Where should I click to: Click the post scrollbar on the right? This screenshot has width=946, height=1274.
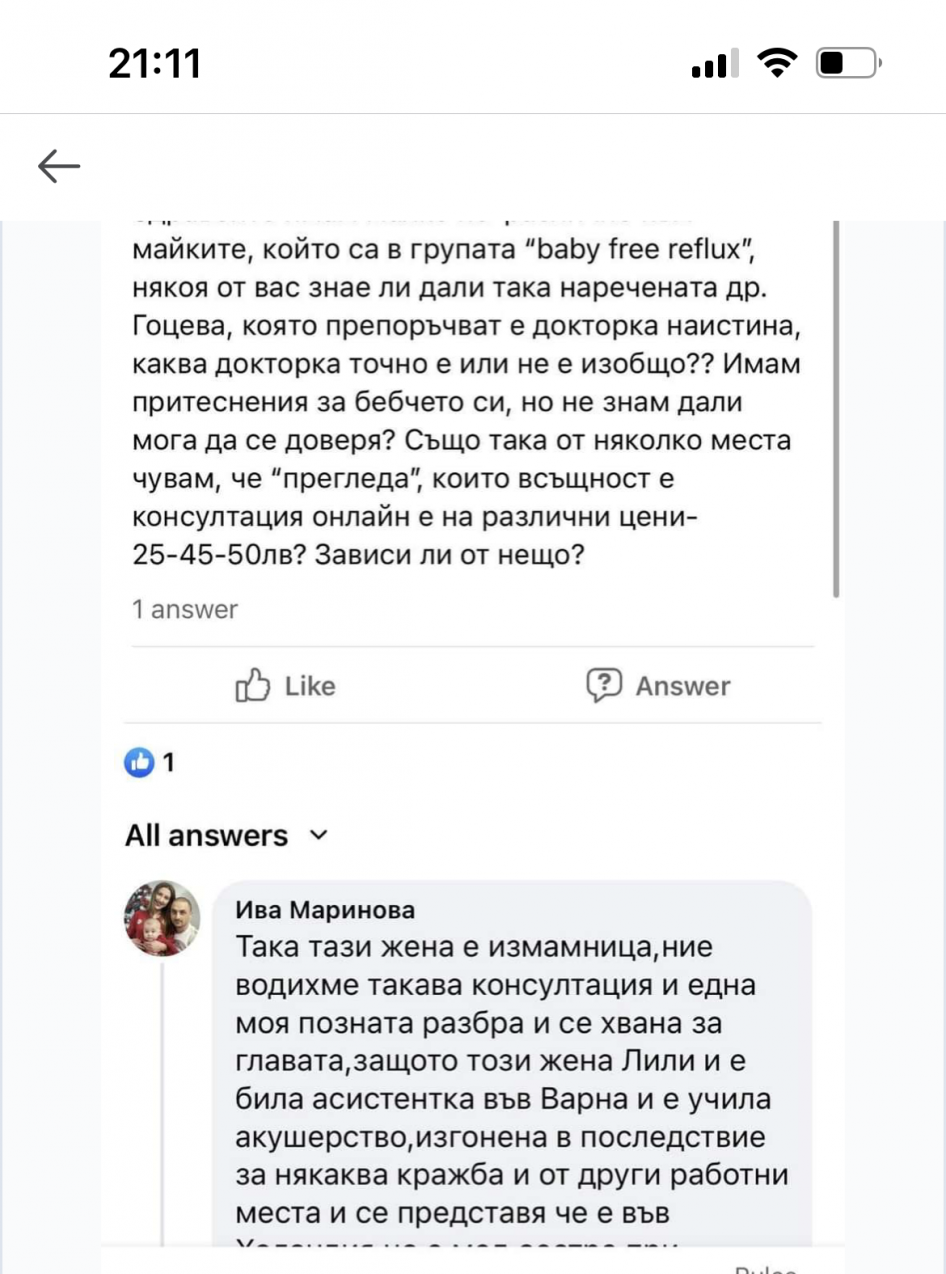tap(836, 400)
